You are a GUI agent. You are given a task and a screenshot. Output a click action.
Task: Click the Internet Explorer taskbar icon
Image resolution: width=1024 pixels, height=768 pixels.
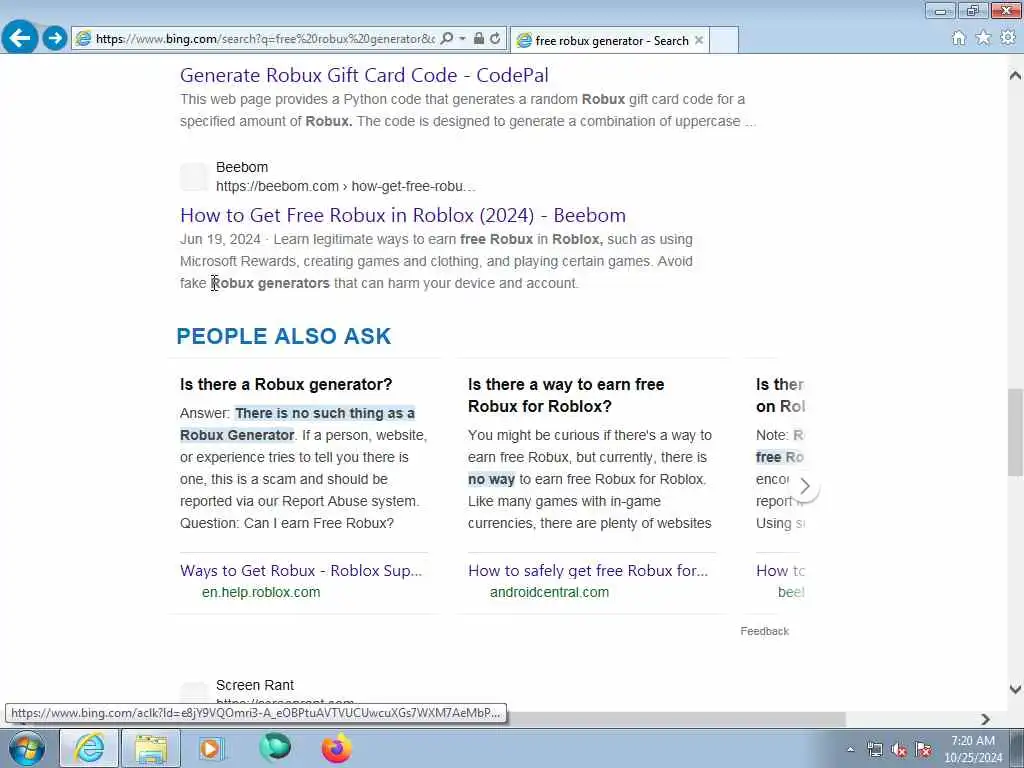click(x=89, y=748)
